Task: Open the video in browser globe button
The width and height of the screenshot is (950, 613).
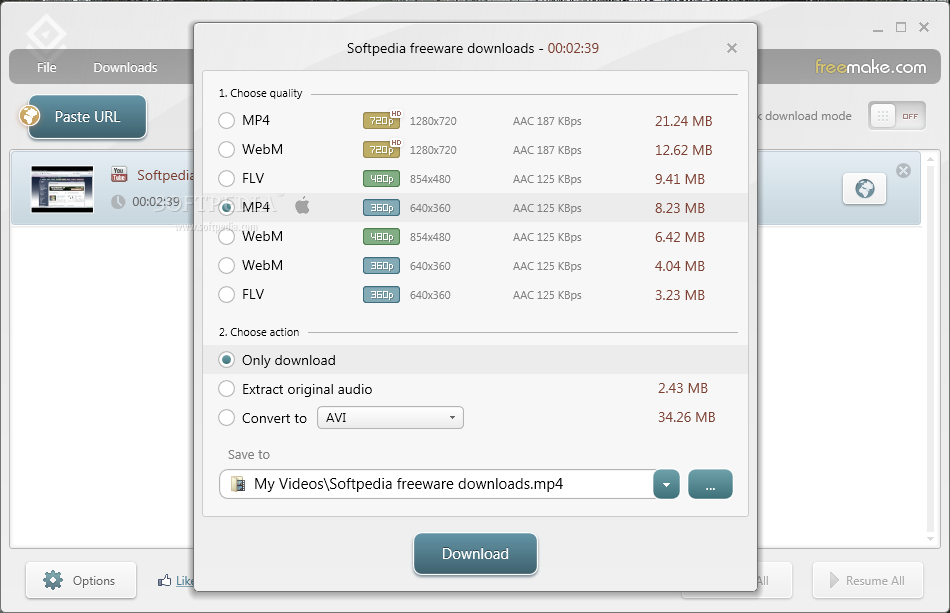Action: tap(865, 188)
